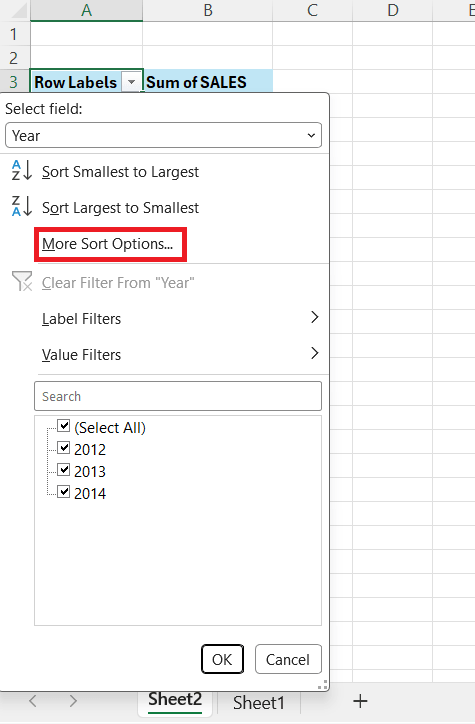Expand the Label Filters submenu
The image size is (475, 724).
coord(180,318)
